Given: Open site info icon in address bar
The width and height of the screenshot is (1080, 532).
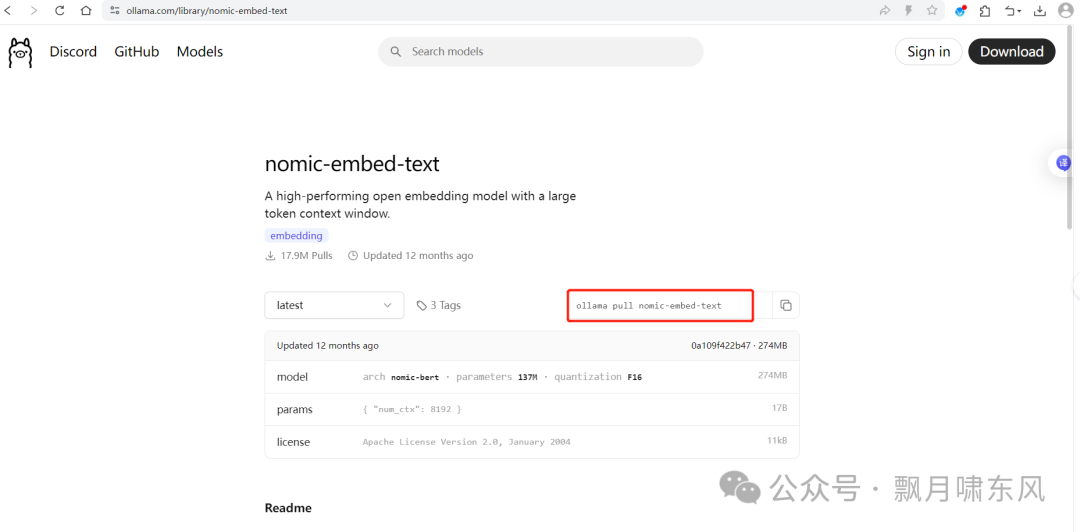Looking at the screenshot, I should click(115, 10).
